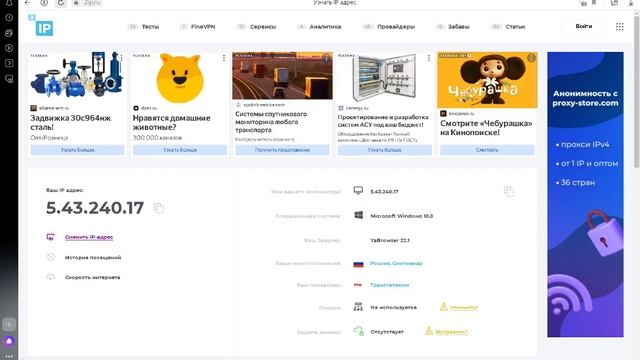Click the yellow animal face ad image
The width and height of the screenshot is (640, 360).
point(180,78)
